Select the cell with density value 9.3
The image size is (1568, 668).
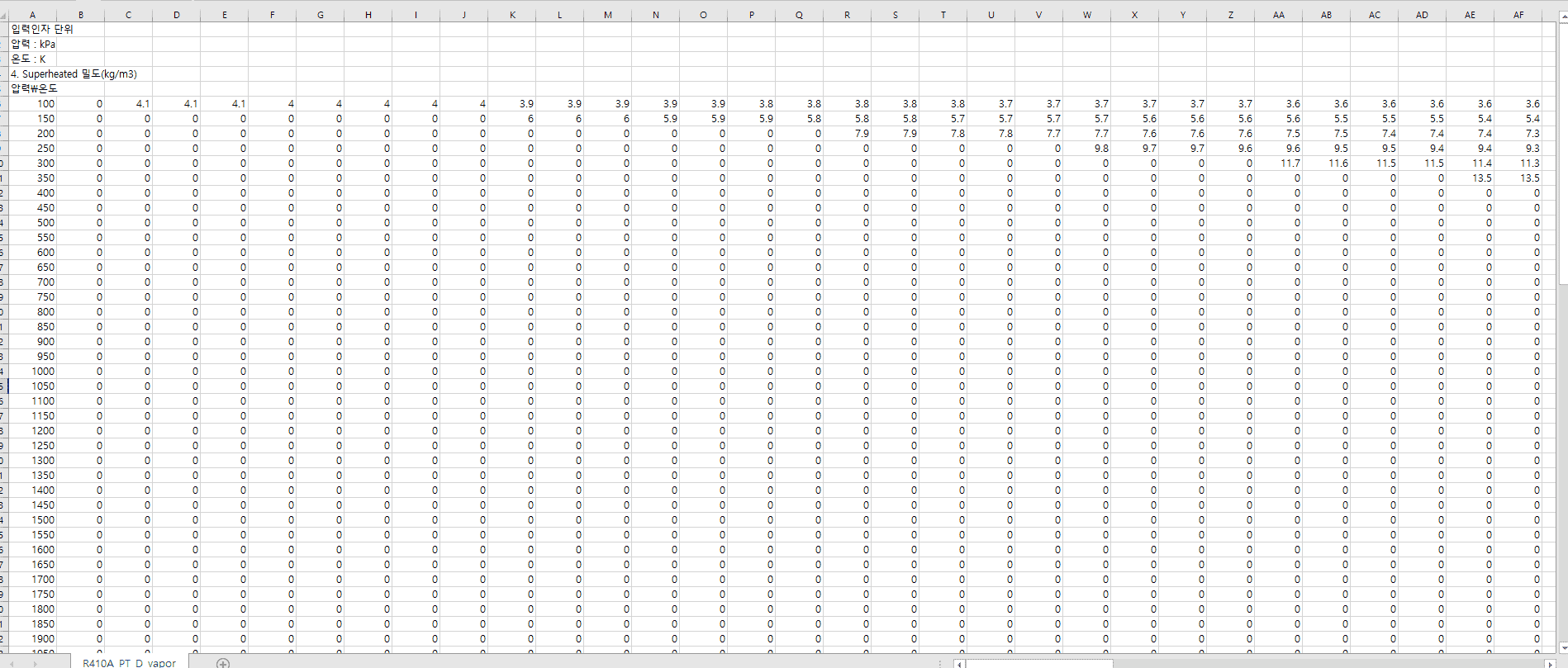[x=1518, y=148]
